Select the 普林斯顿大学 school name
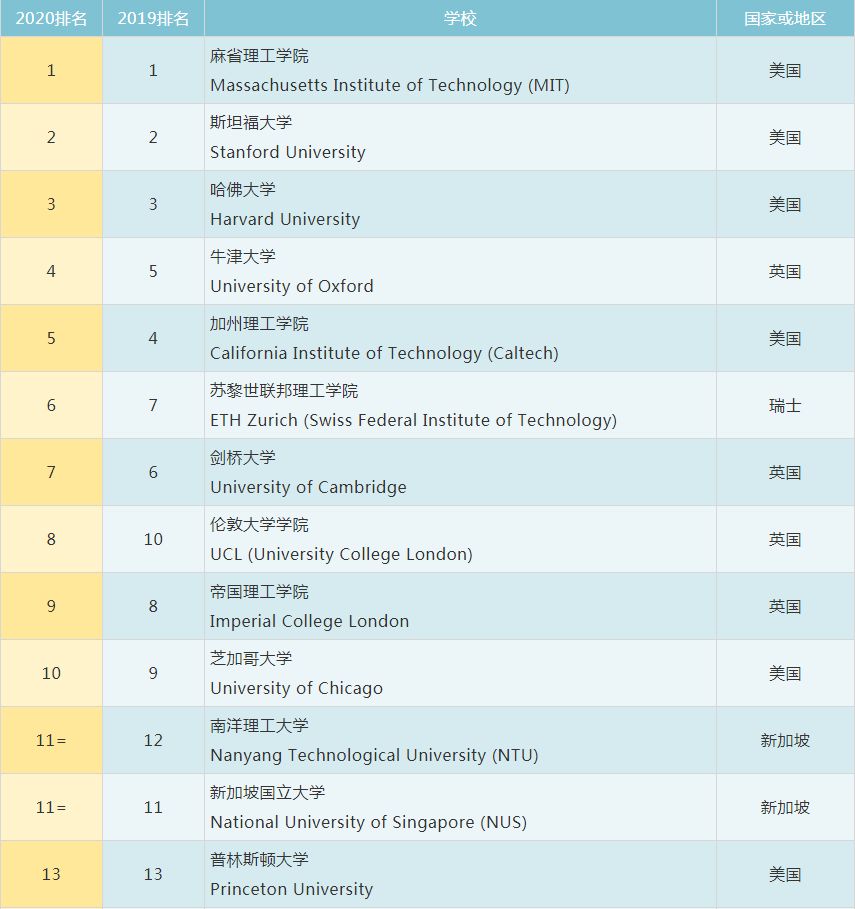 coord(259,859)
